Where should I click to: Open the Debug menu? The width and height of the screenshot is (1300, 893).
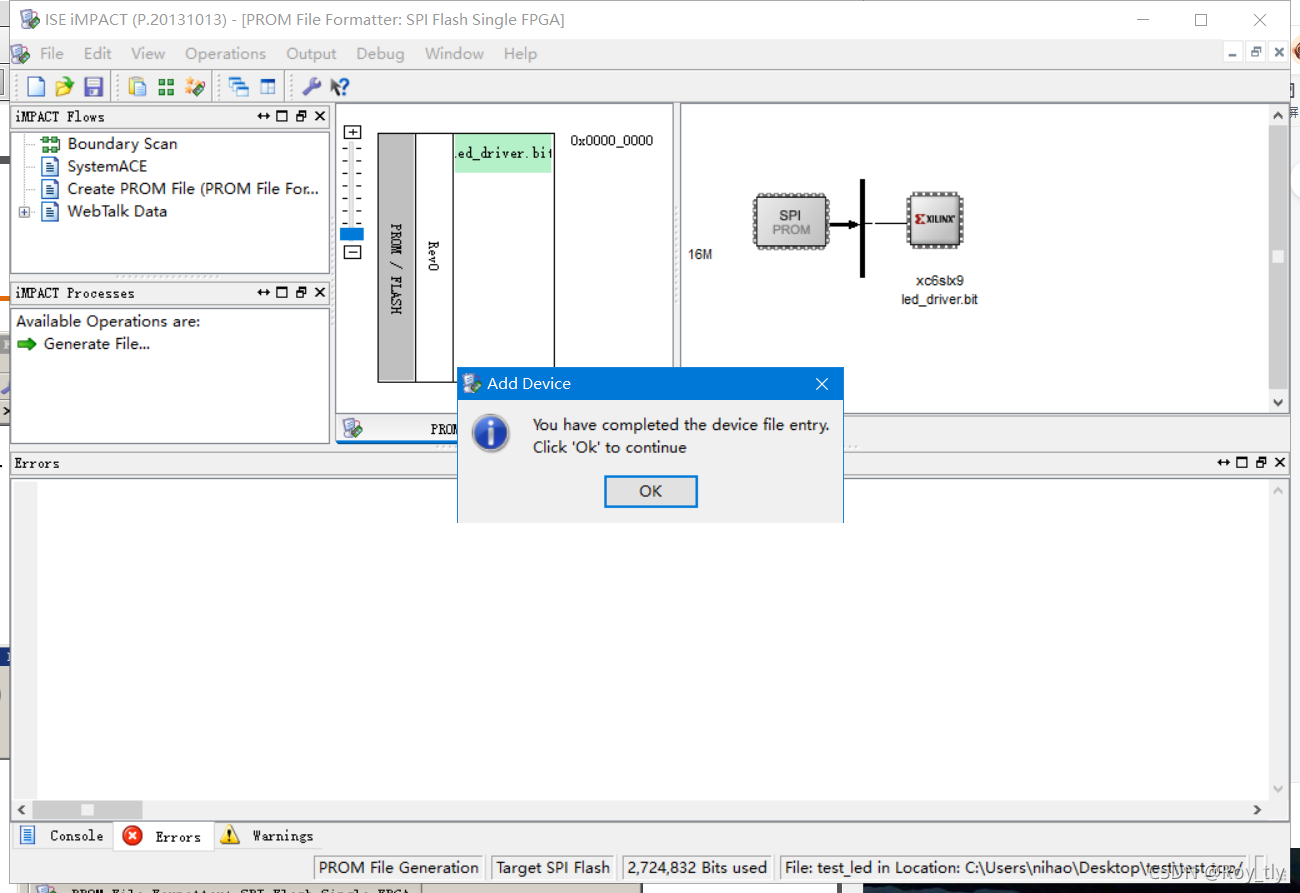click(x=380, y=54)
